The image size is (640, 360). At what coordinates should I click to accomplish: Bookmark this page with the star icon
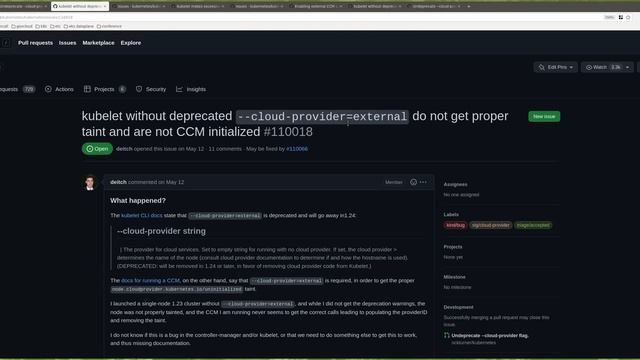point(628,17)
